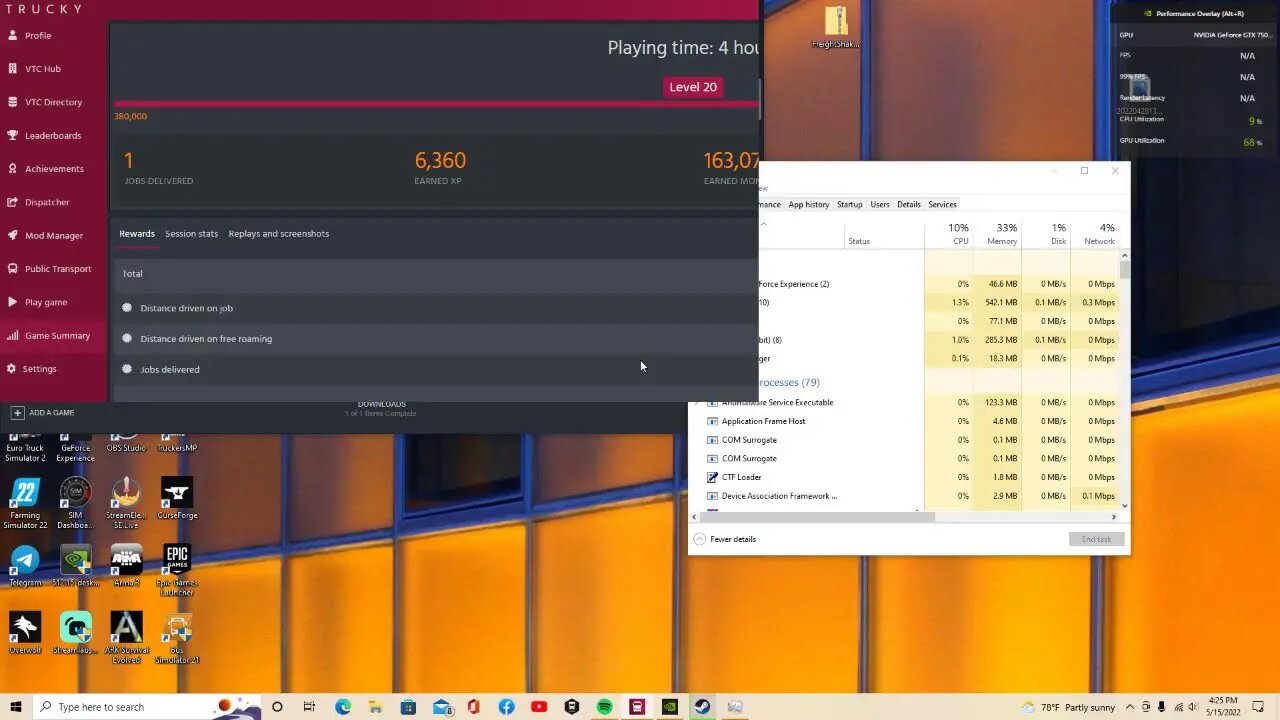Select the ARK Survival Evolved desktop icon
1280x720 pixels.
point(126,638)
